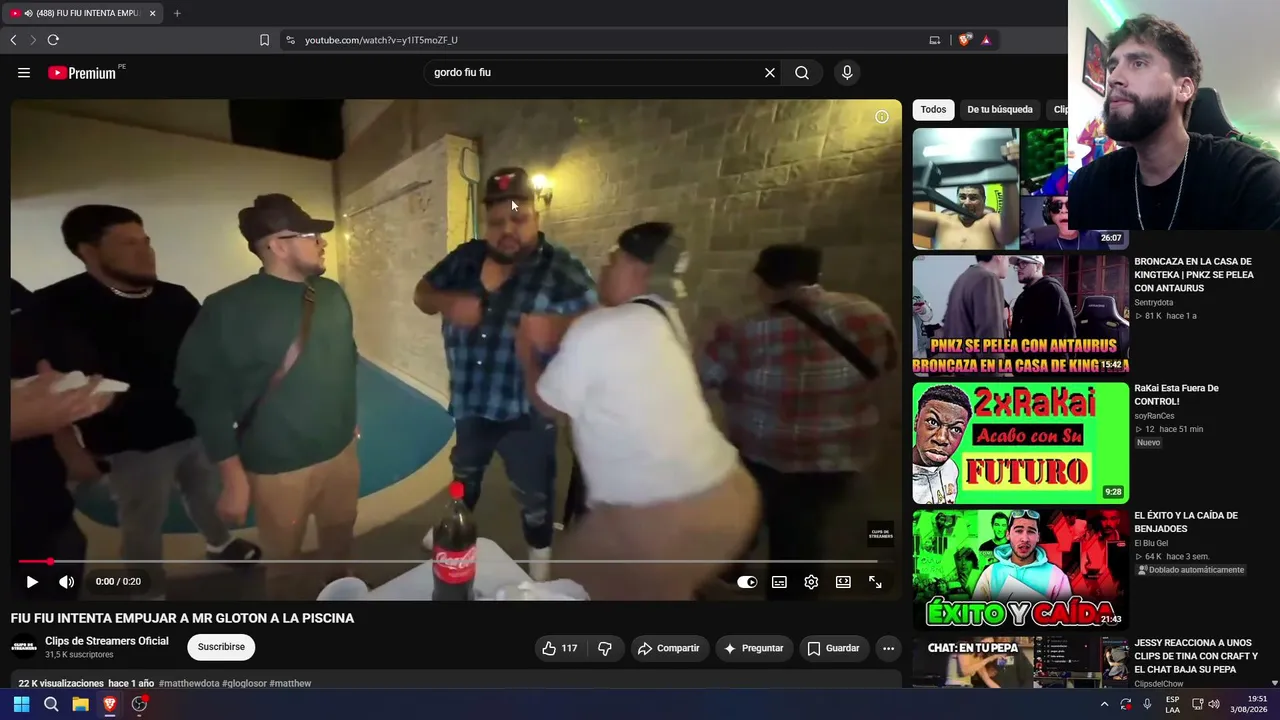Open the taskbar clock and date
The width and height of the screenshot is (1280, 720).
pos(1249,704)
